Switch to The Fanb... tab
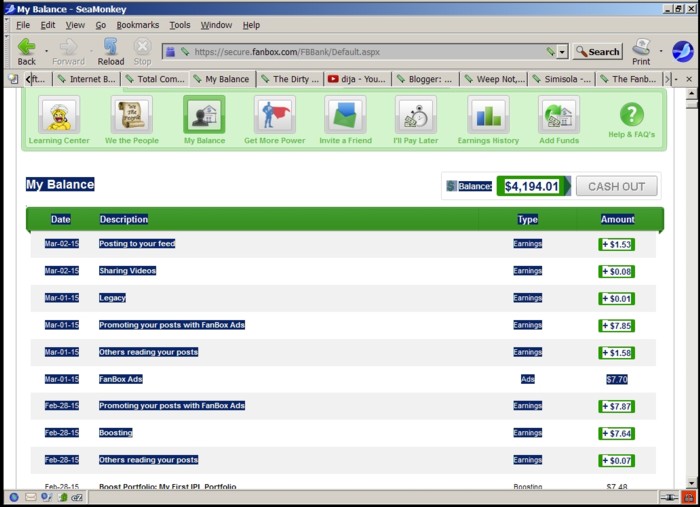The width and height of the screenshot is (700, 507). tap(629, 79)
